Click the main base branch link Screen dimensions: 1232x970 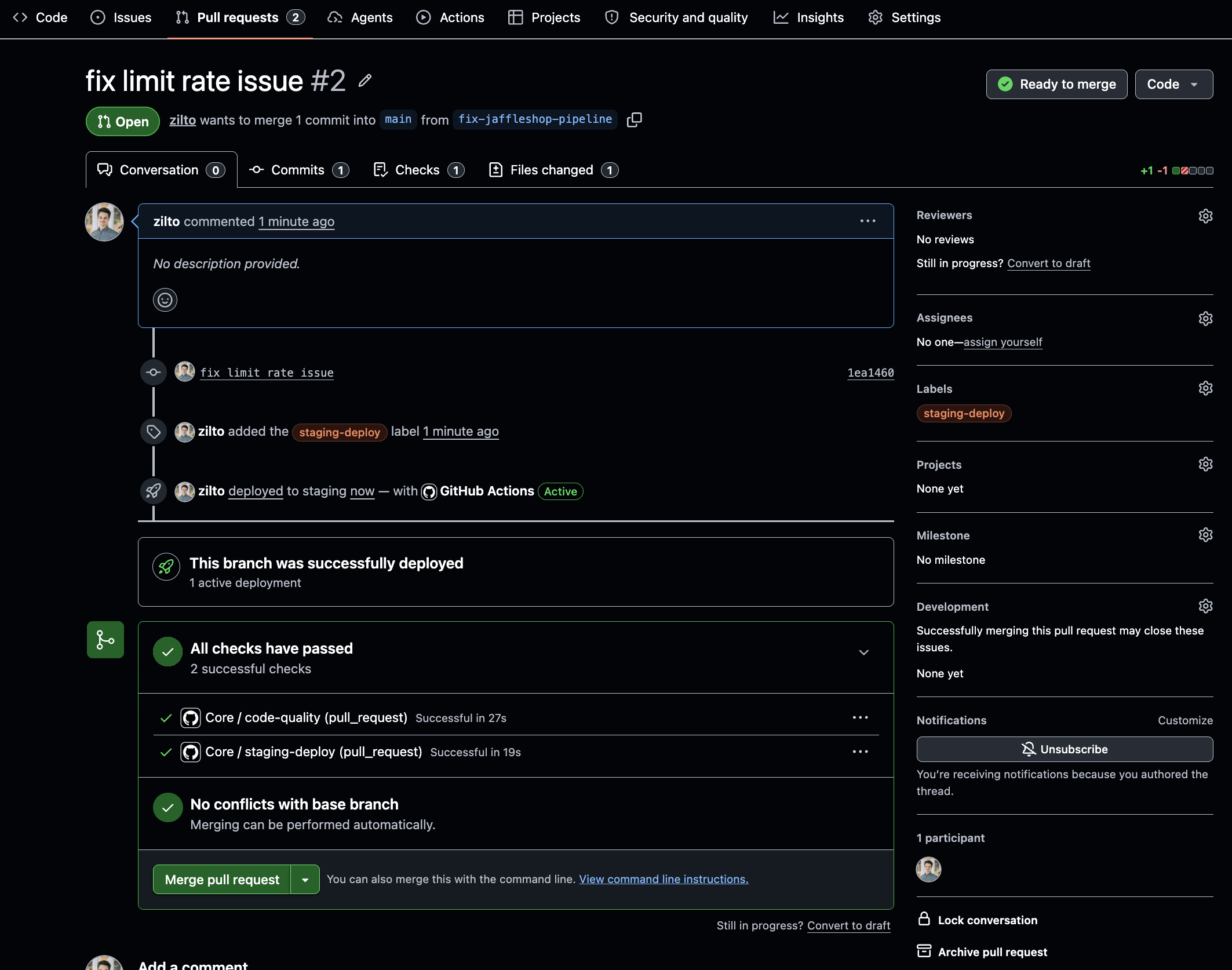[x=398, y=119]
